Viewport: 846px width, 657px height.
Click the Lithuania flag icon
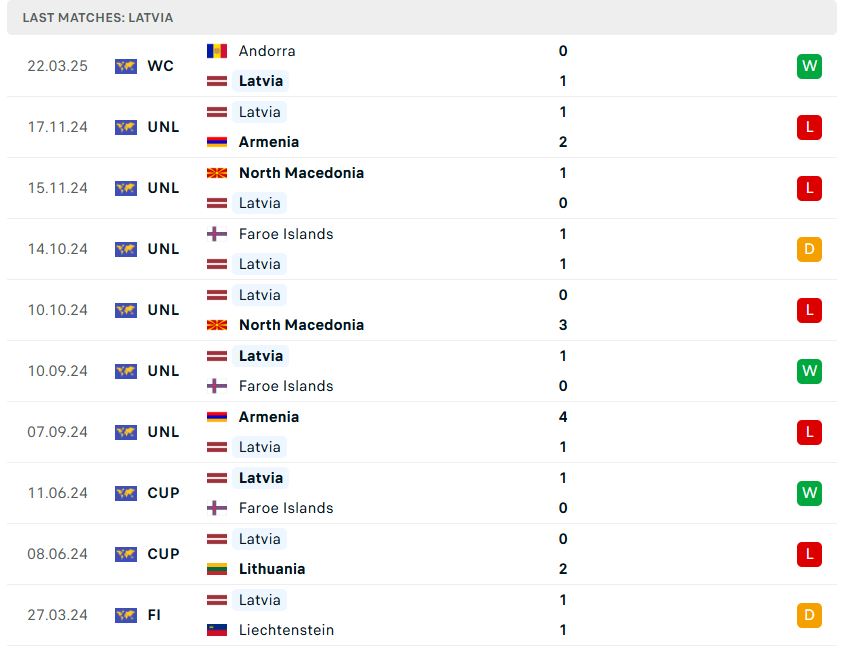click(217, 569)
